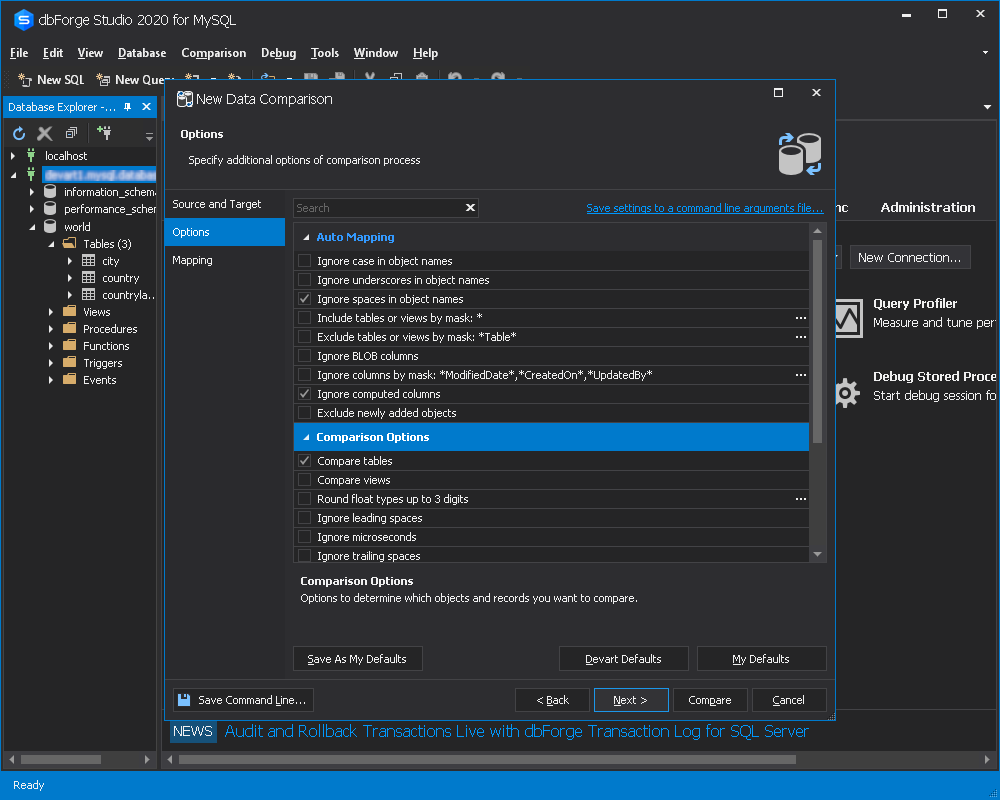Click the New Query toolbar icon

coord(103,80)
